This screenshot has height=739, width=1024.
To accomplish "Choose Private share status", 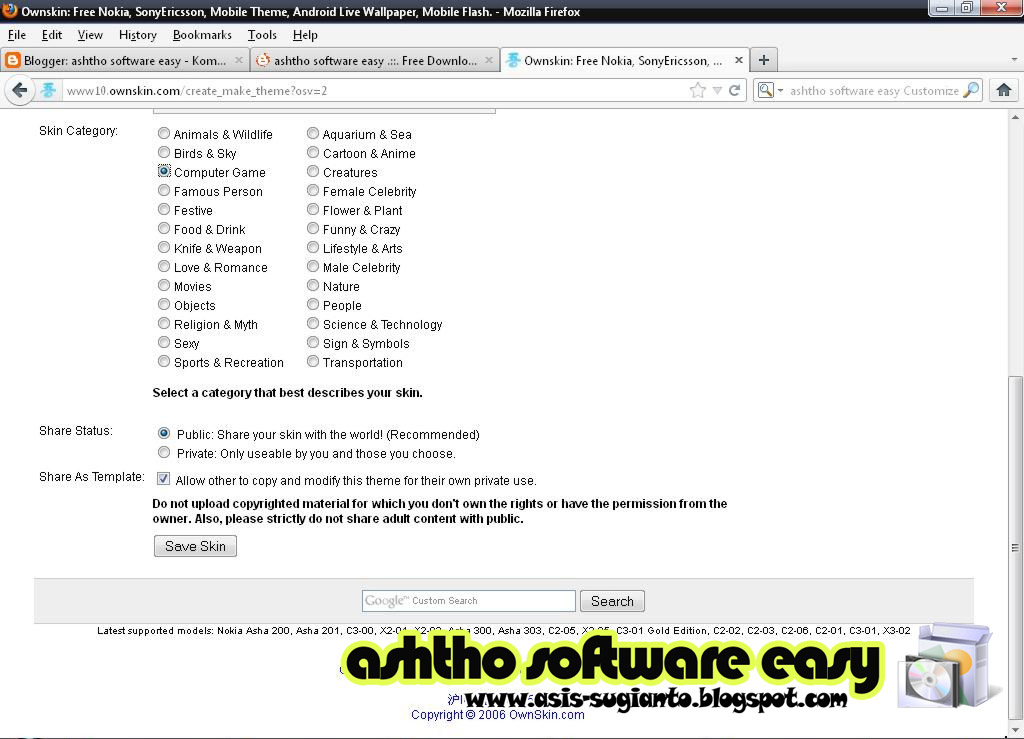I will [164, 452].
